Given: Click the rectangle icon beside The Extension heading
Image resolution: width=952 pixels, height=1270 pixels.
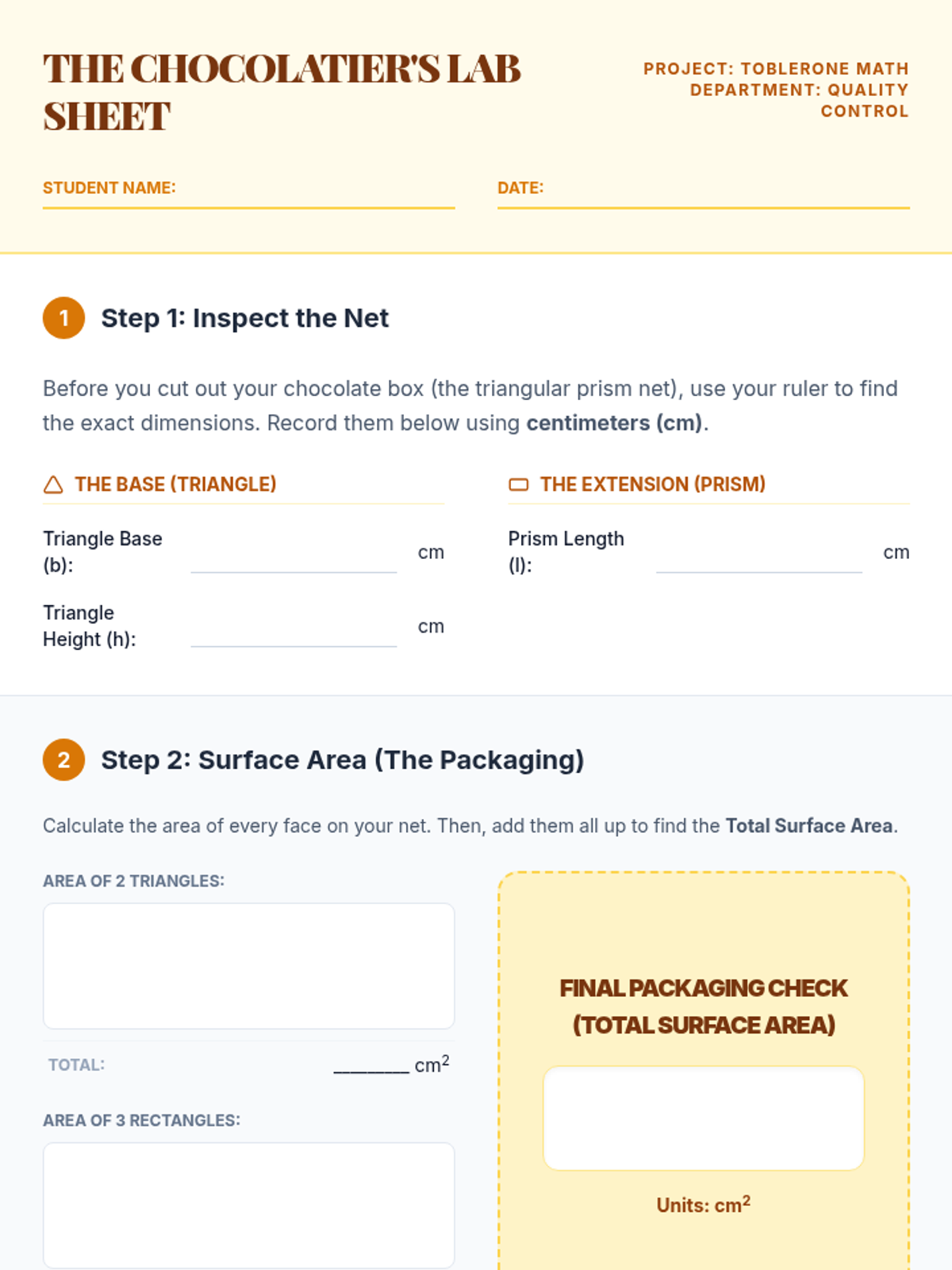Looking at the screenshot, I should [x=518, y=484].
